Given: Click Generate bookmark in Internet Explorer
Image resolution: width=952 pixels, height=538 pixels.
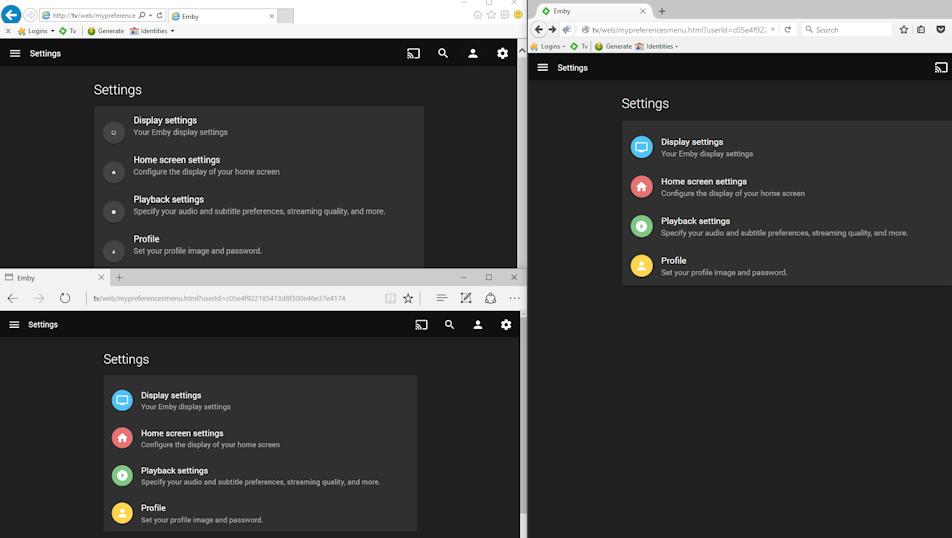Looking at the screenshot, I should pos(106,31).
